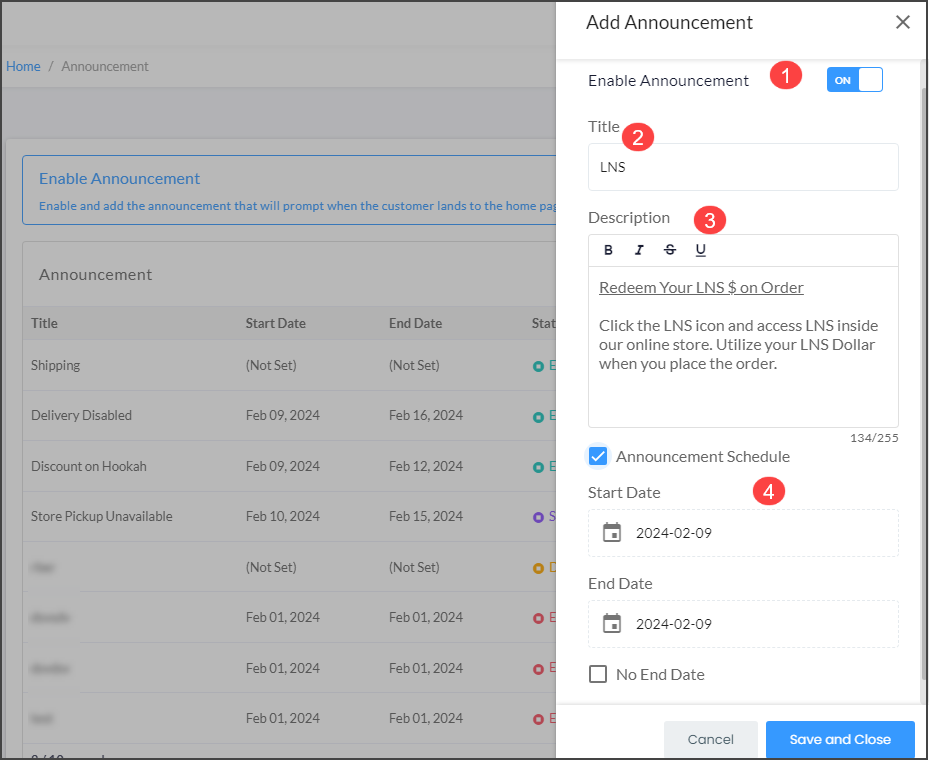Click Feb 12, 2024 end date cell
The width and height of the screenshot is (929, 760).
tap(425, 466)
